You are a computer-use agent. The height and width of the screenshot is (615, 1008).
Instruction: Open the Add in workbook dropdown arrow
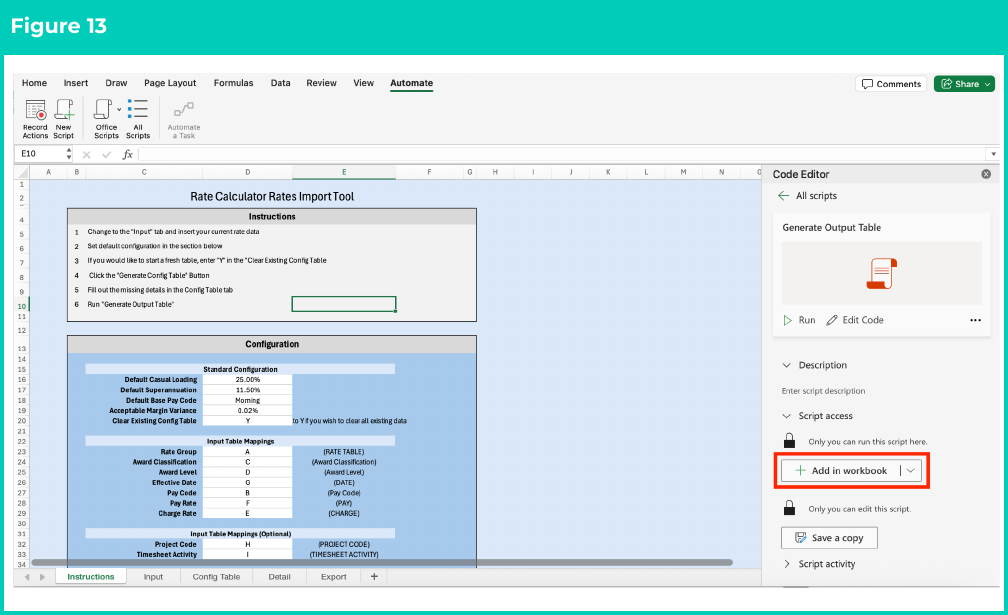pyautogui.click(x=911, y=470)
